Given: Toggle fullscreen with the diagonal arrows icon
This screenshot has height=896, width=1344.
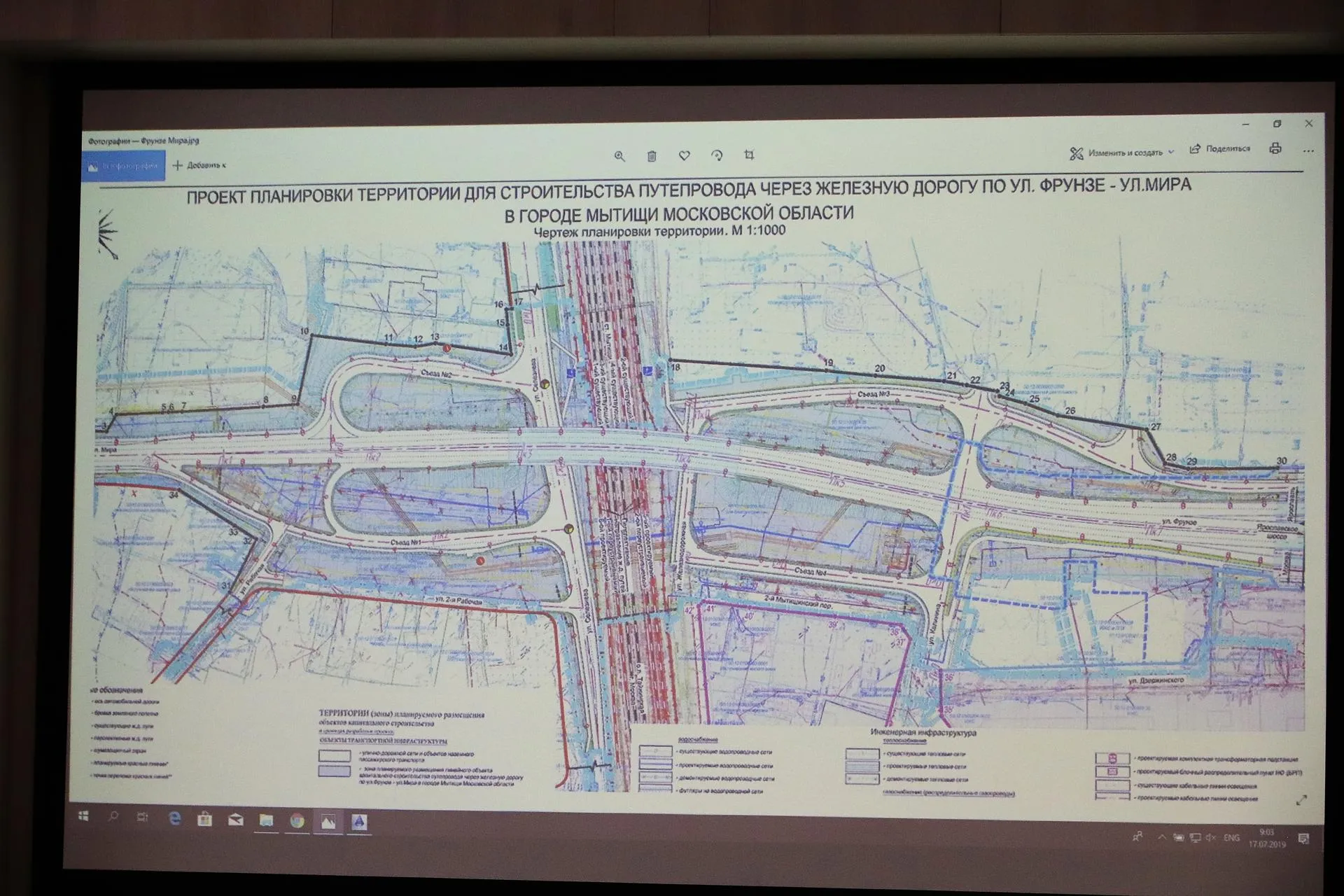Looking at the screenshot, I should click(x=1301, y=800).
